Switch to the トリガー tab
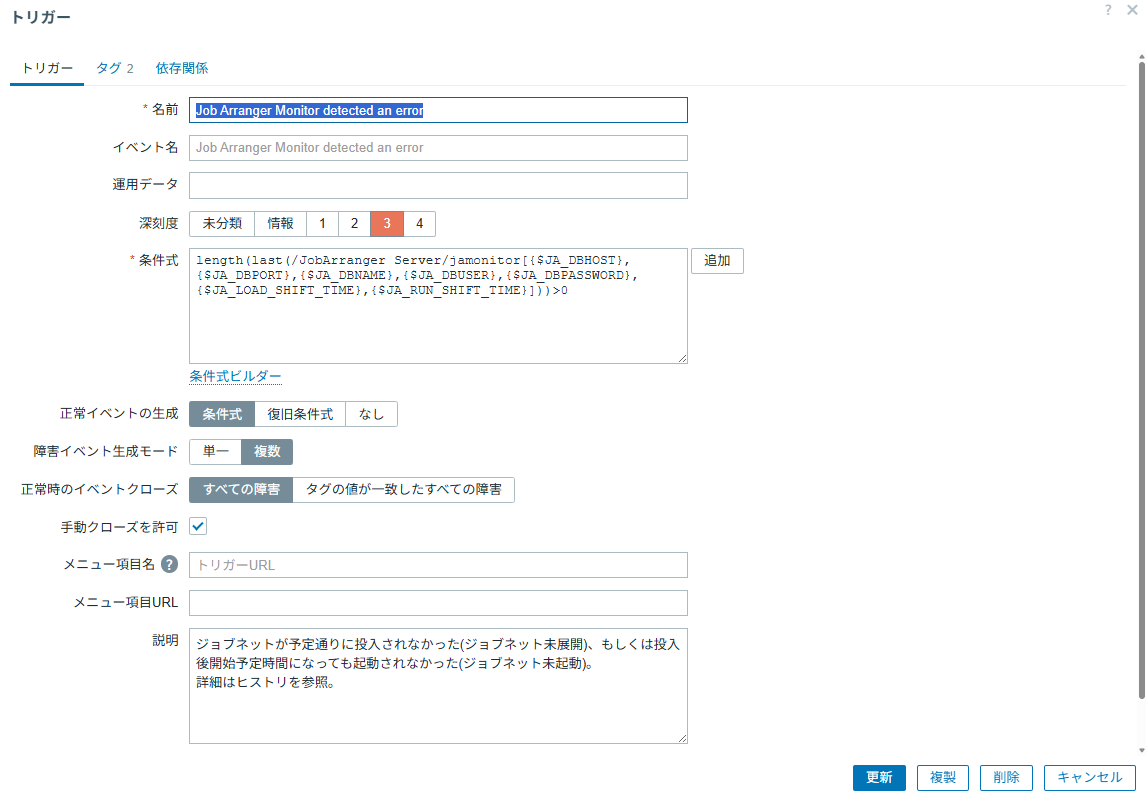 click(x=47, y=68)
